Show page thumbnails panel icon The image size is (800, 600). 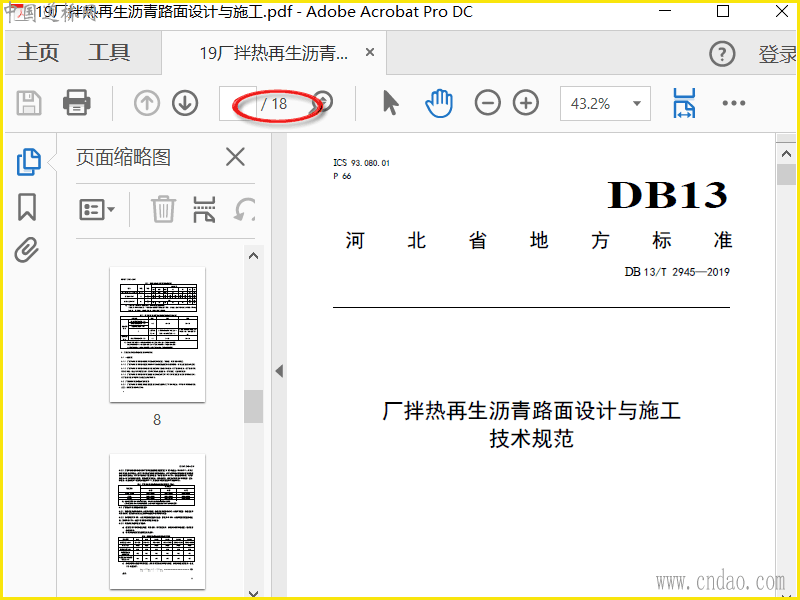click(x=29, y=162)
